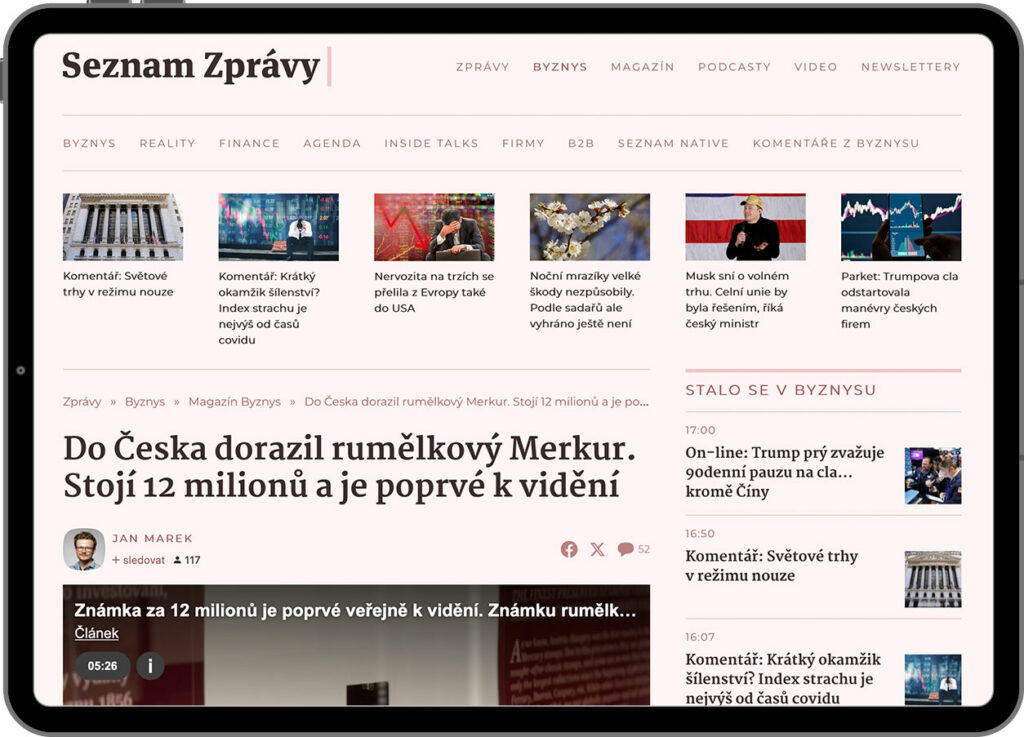Select Seznam Native subsection tab

pyautogui.click(x=673, y=143)
